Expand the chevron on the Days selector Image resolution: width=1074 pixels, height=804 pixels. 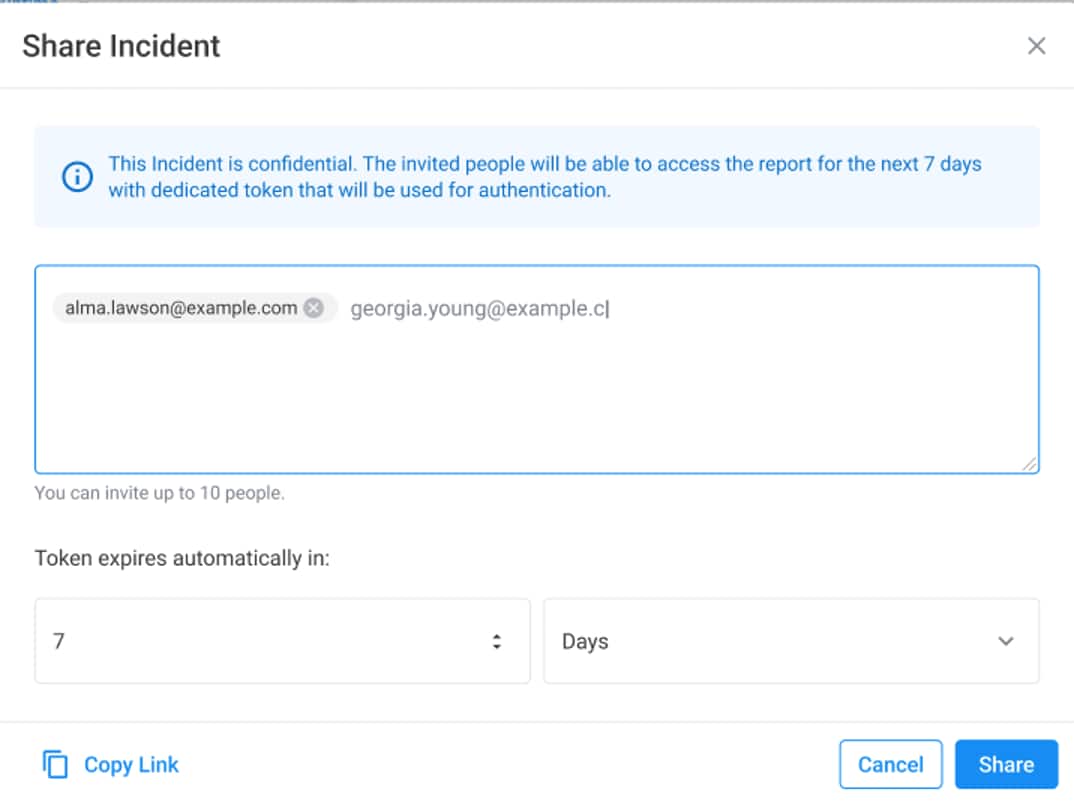[1006, 641]
